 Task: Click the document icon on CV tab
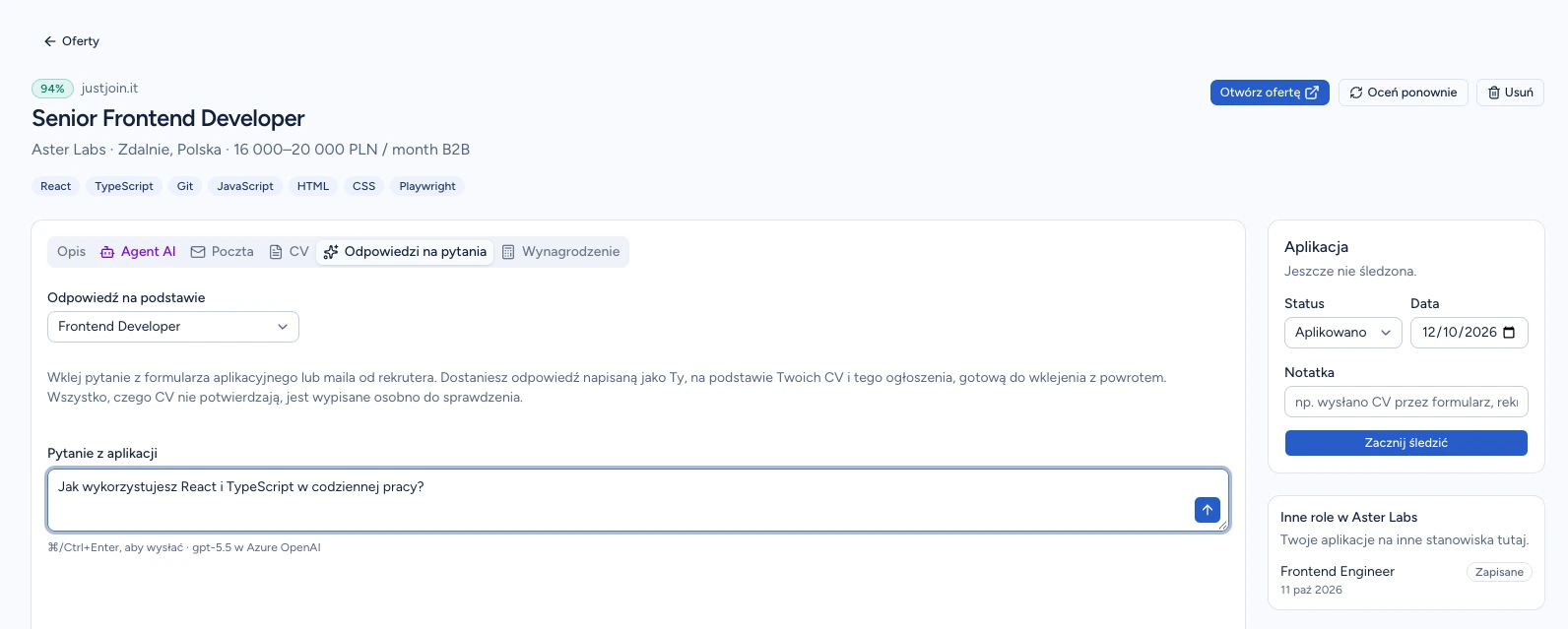pyautogui.click(x=276, y=252)
